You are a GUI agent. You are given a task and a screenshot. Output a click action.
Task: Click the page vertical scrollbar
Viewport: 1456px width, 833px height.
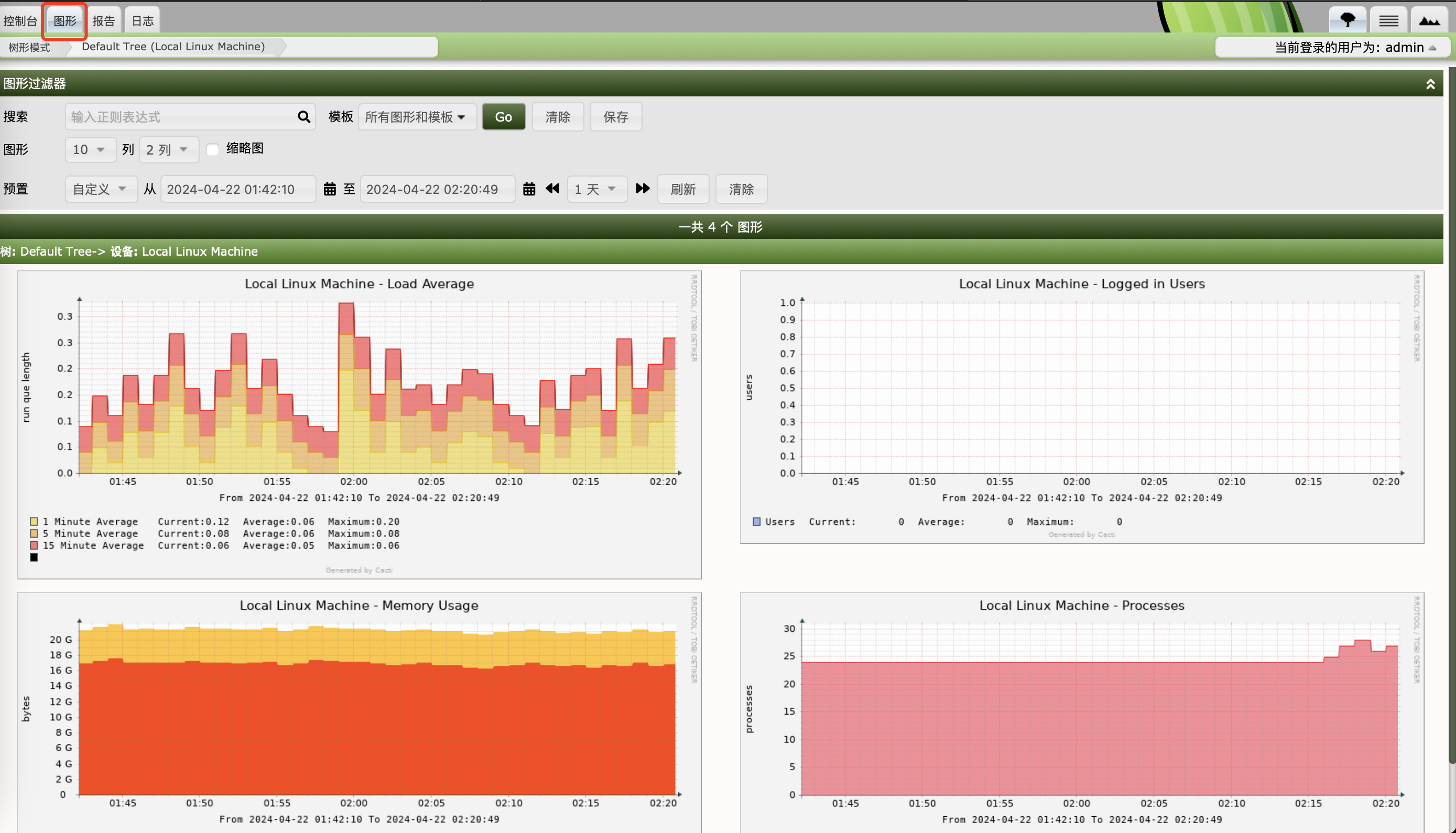pos(1452,415)
